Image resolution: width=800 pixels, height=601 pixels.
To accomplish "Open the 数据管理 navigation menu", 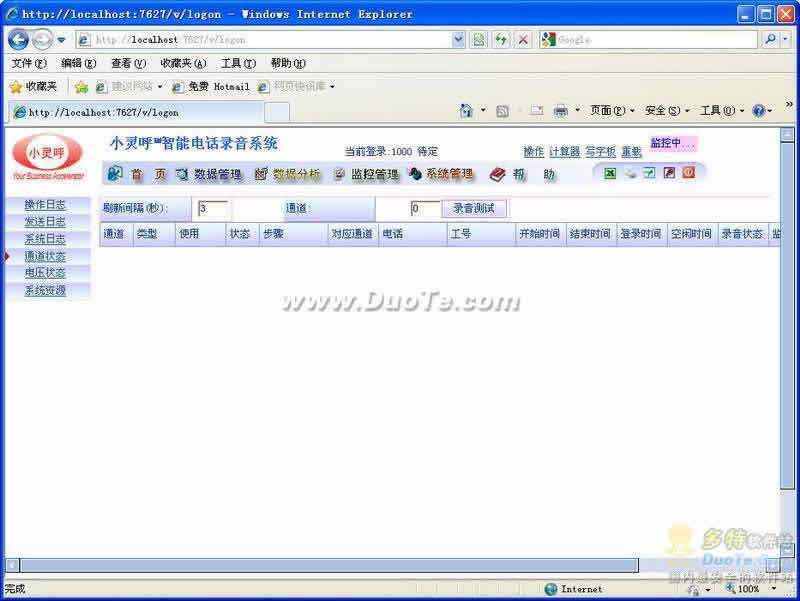I will [217, 175].
